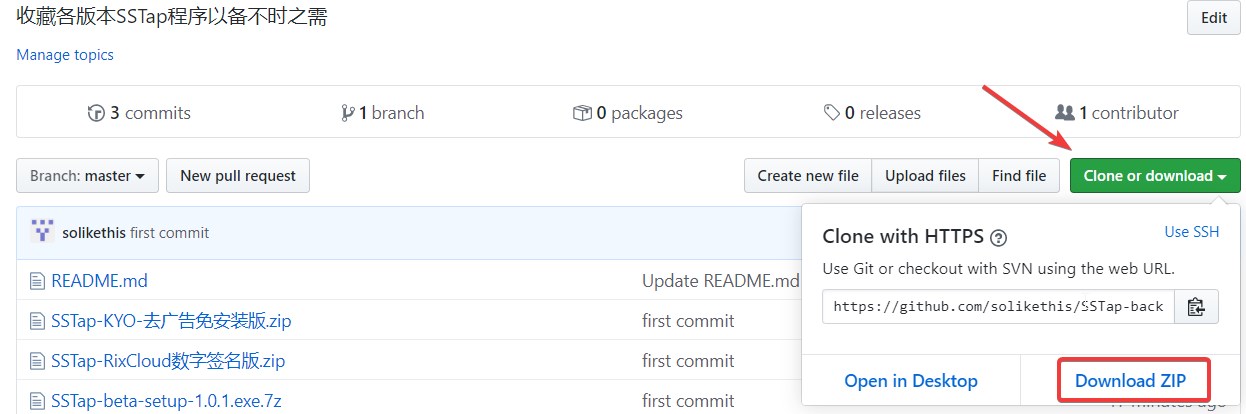Select the Upload files button
The width and height of the screenshot is (1246, 414).
925,176
